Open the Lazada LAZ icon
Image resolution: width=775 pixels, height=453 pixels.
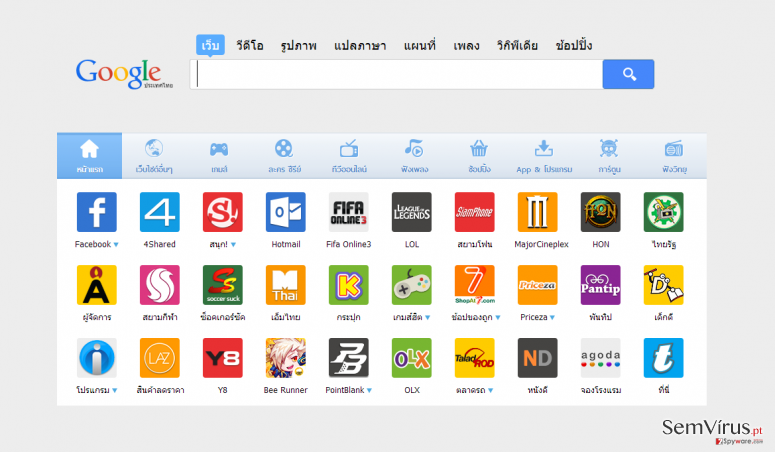[160, 358]
